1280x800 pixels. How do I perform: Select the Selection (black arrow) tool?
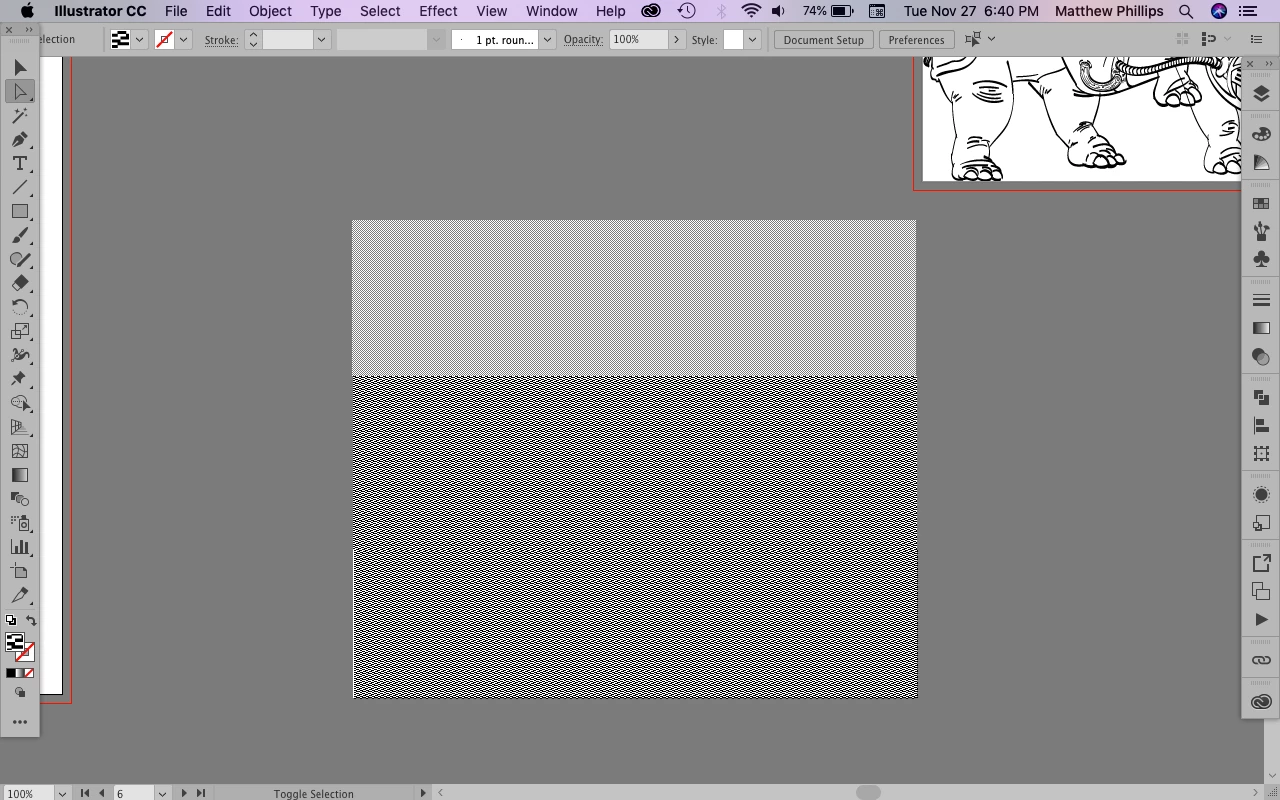[x=19, y=67]
